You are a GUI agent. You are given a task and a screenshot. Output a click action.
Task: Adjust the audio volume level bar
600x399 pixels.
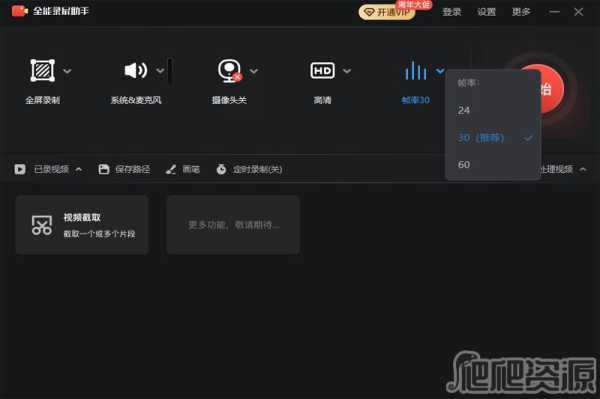click(x=170, y=71)
